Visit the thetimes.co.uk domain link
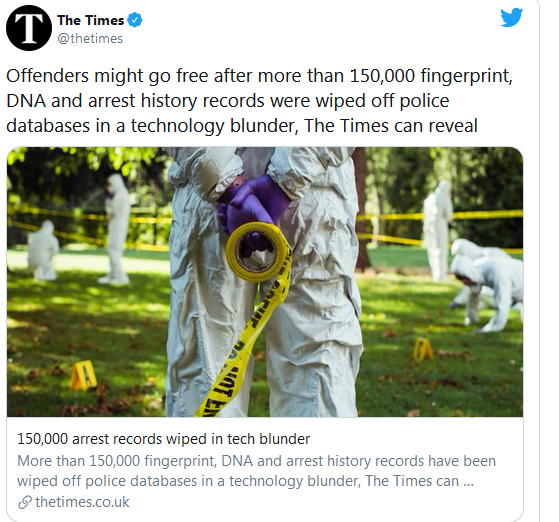This screenshot has width=559, height=522. click(x=82, y=502)
